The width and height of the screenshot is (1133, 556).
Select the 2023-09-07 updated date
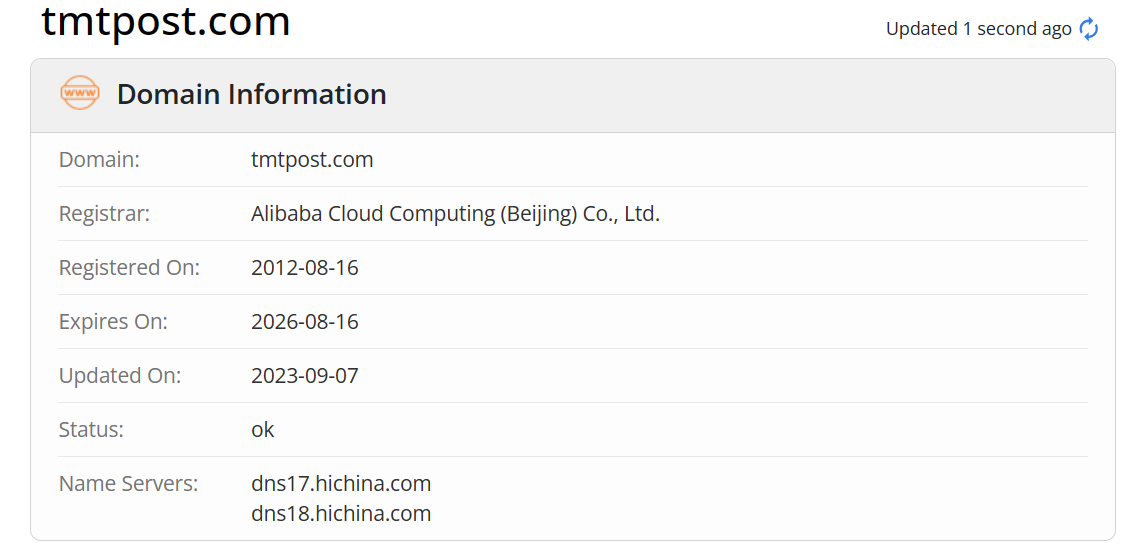[304, 376]
